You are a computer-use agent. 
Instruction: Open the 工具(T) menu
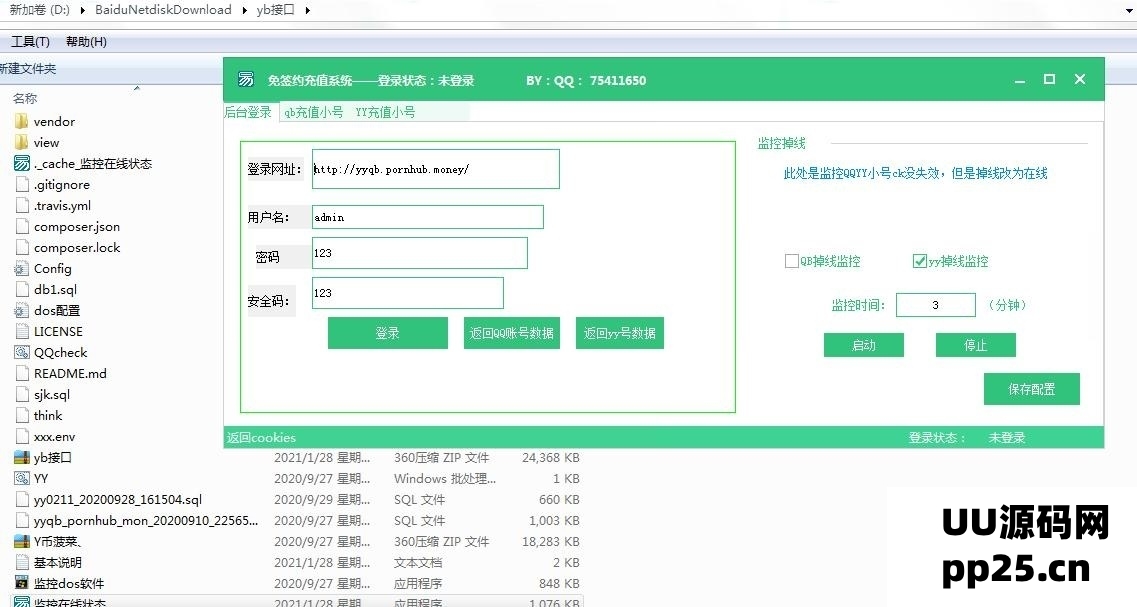pyautogui.click(x=30, y=42)
